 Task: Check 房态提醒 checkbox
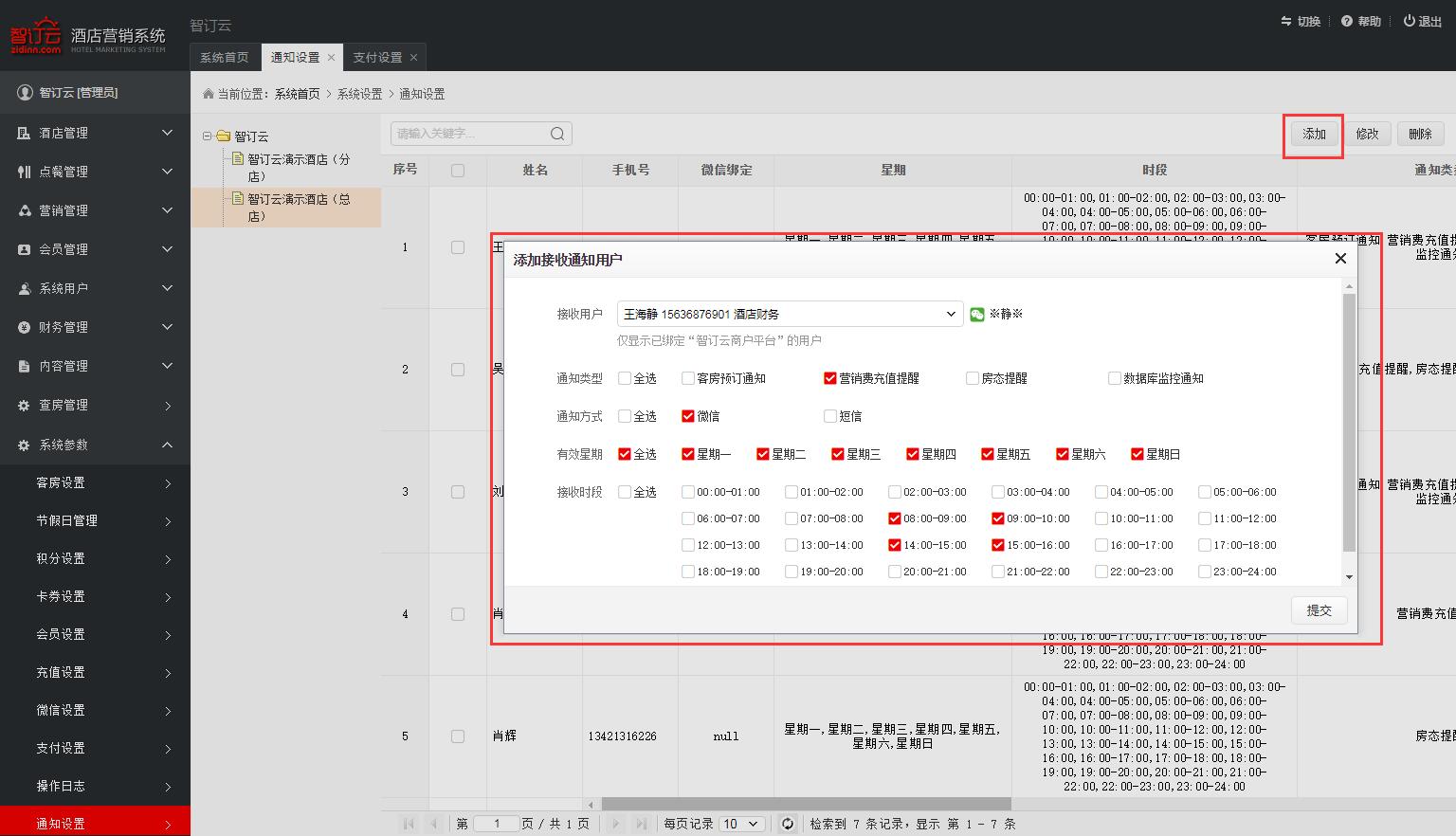pyautogui.click(x=973, y=378)
